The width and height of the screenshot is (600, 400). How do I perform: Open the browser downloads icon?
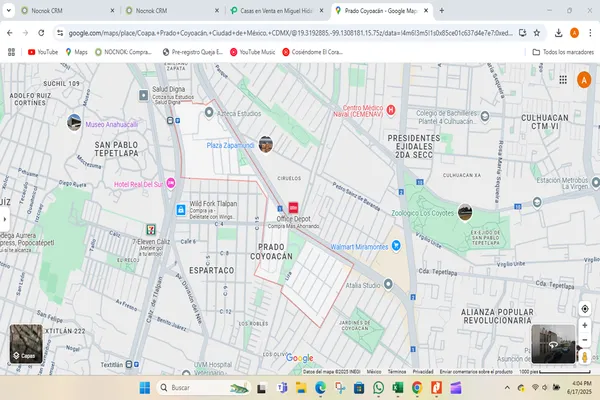point(558,33)
